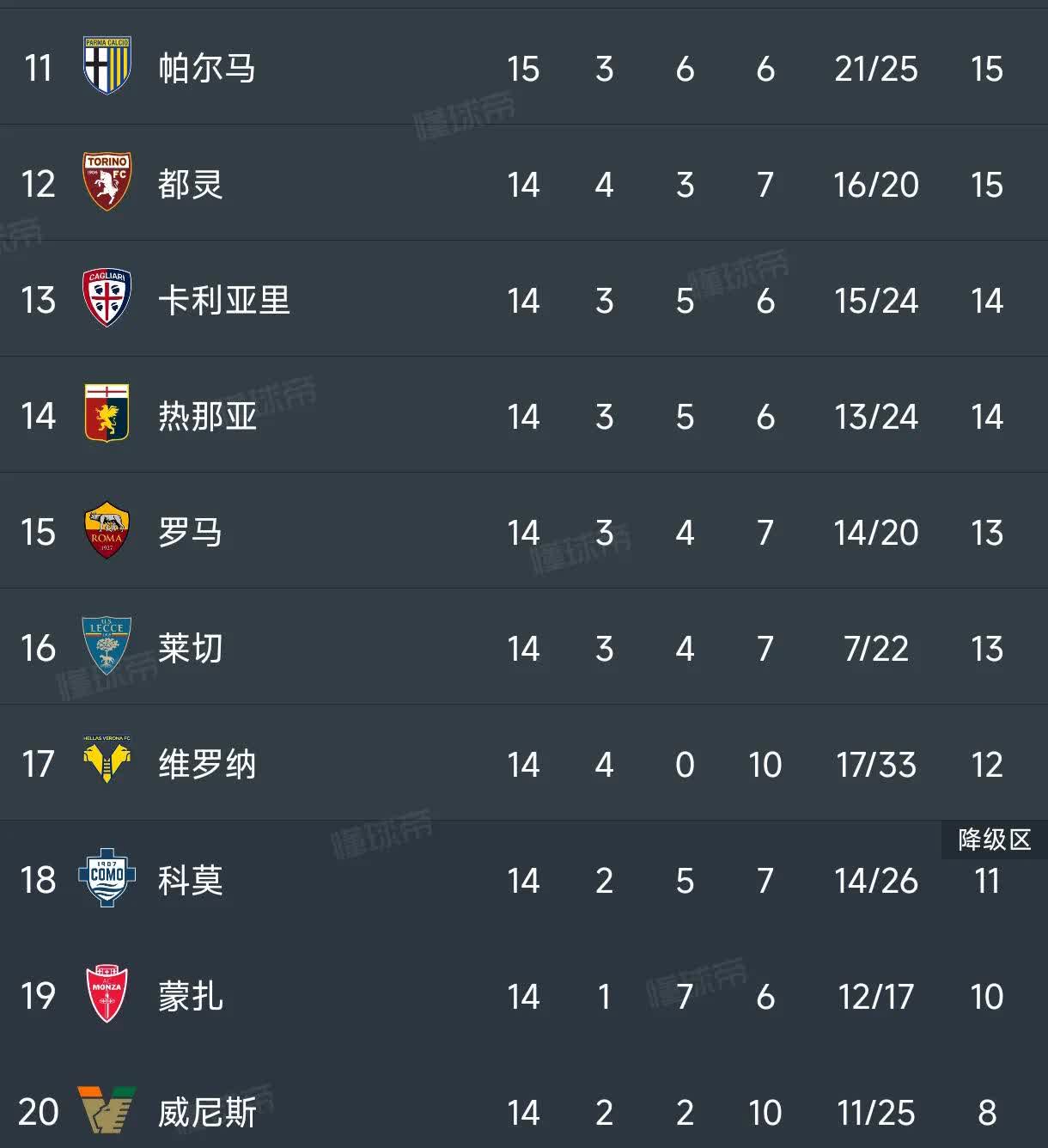The width and height of the screenshot is (1048, 1148).
Task: Open the Genoa club logo
Action: point(107,413)
